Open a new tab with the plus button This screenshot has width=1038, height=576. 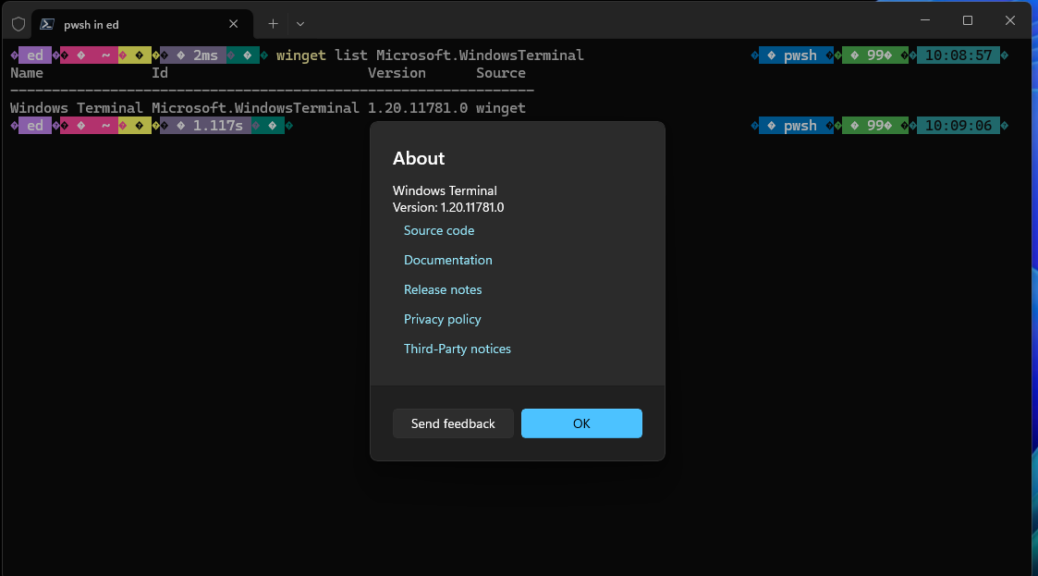[273, 24]
